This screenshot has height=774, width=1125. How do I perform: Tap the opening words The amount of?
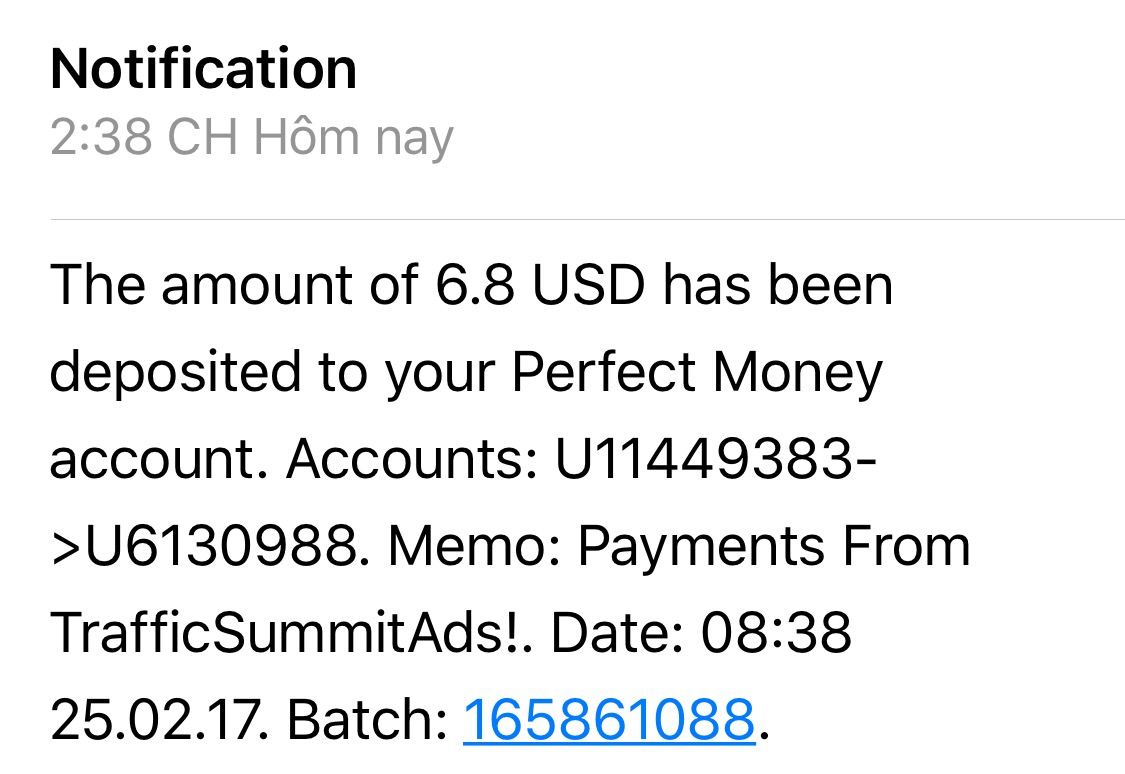(x=234, y=285)
